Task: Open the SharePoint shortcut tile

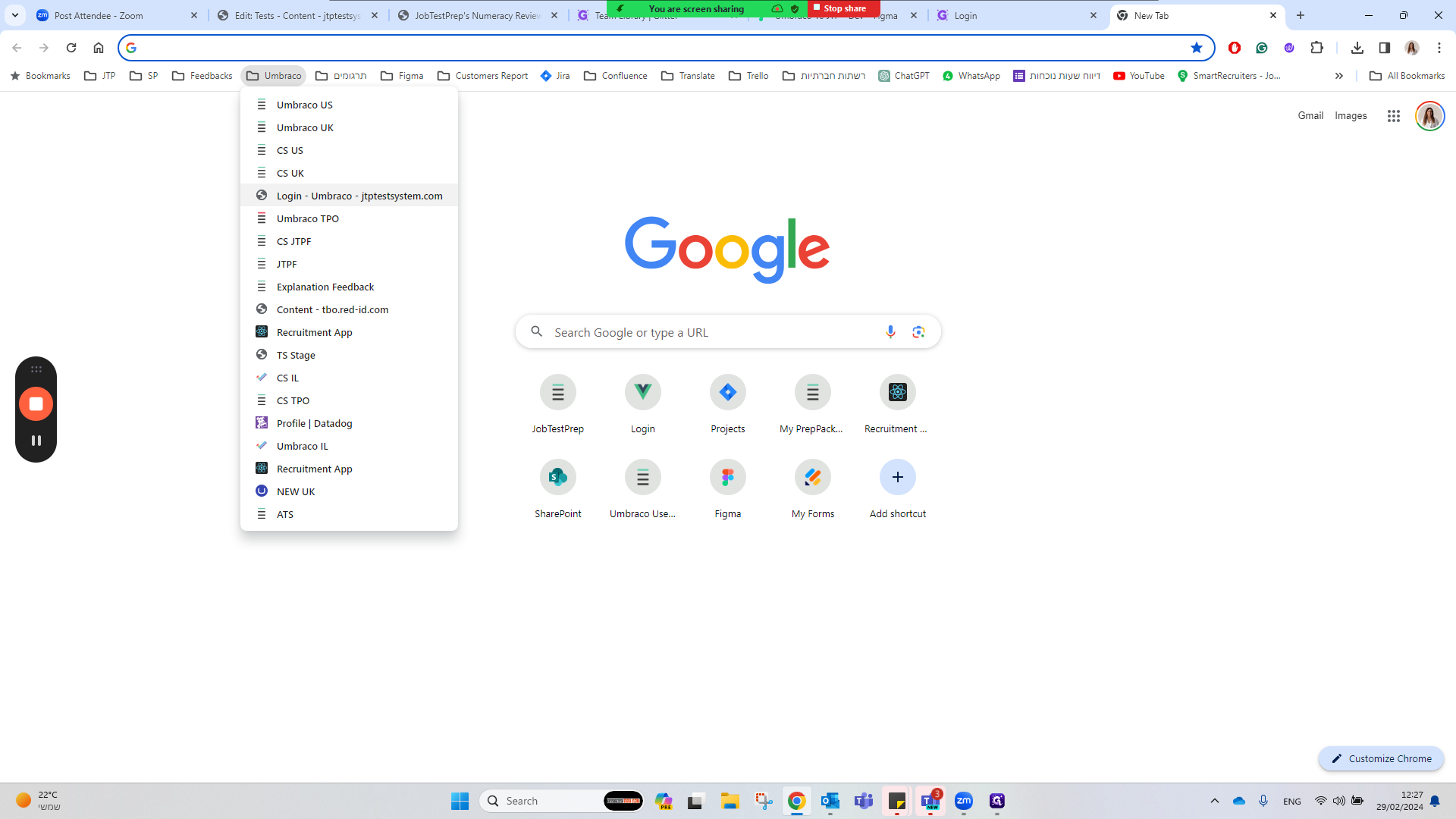Action: pyautogui.click(x=558, y=490)
